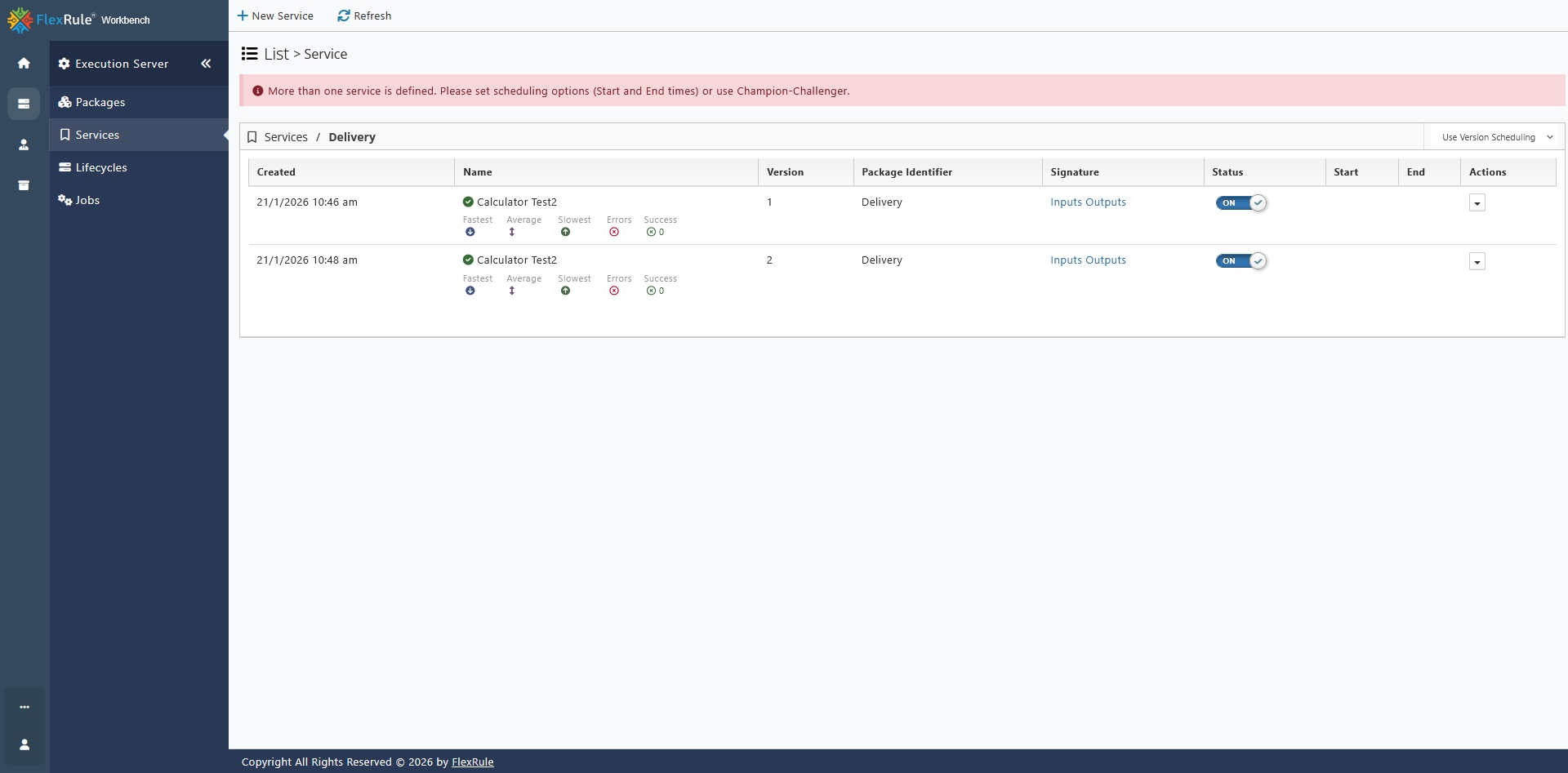Click the plus icon for New Service

pyautogui.click(x=243, y=16)
